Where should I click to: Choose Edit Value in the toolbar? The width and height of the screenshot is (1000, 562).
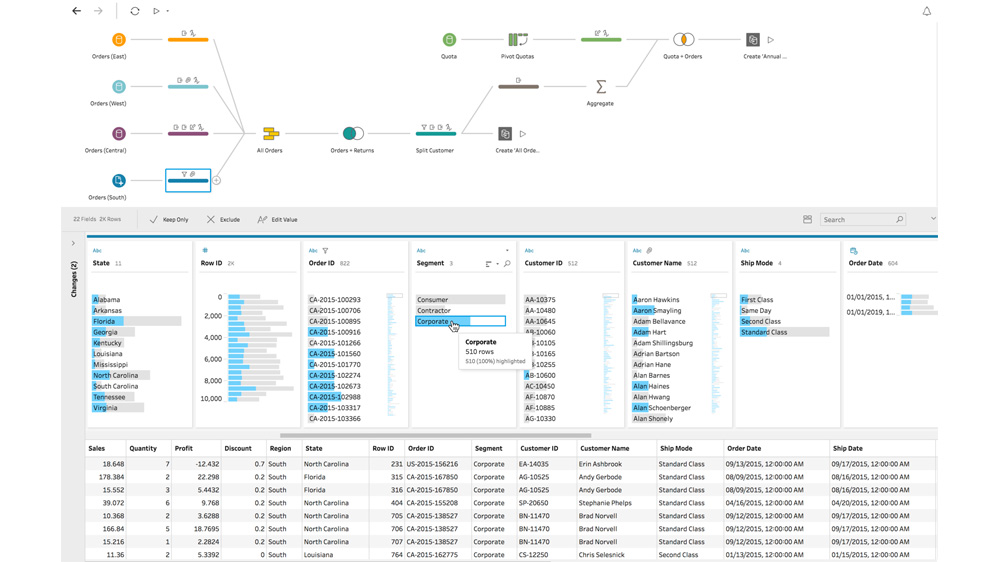(x=277, y=219)
